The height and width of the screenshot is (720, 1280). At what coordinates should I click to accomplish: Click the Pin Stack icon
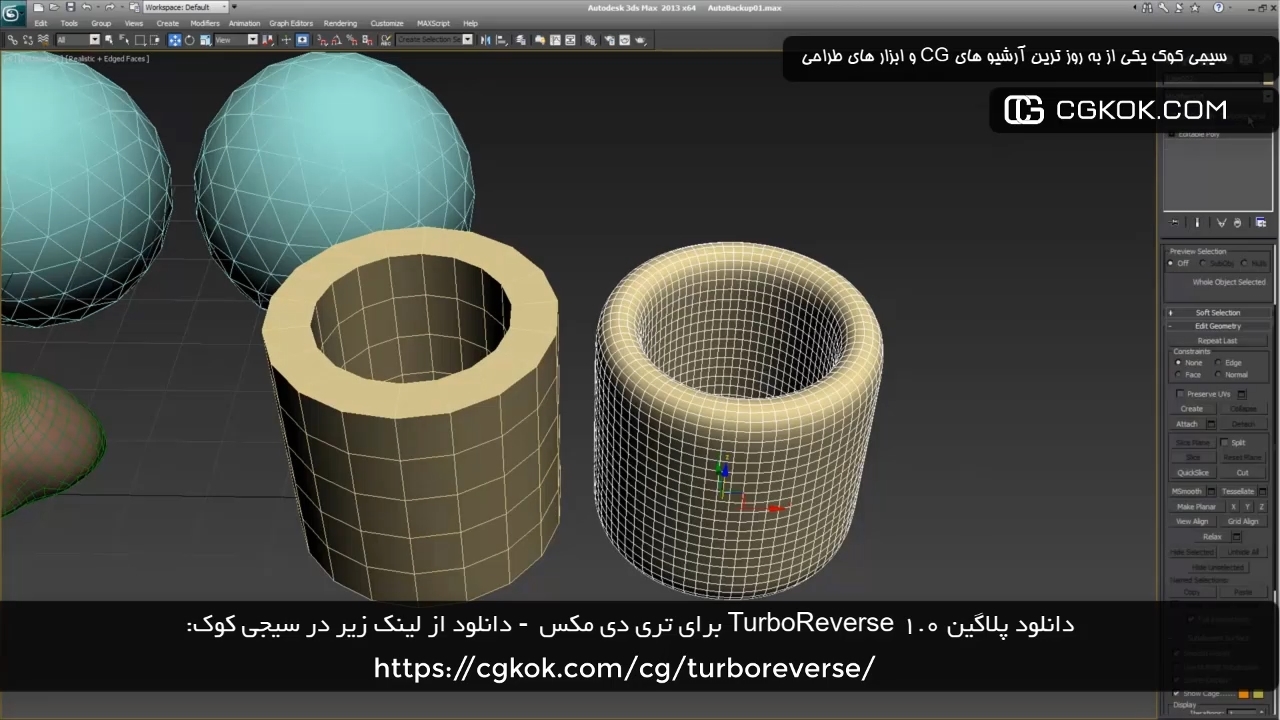[x=1175, y=222]
